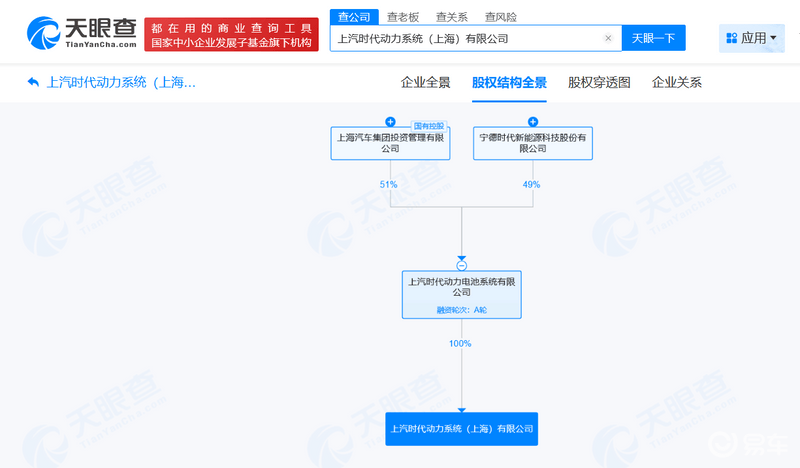Expand 上海汽车集团投资管理 node with plus icon

tap(390, 122)
